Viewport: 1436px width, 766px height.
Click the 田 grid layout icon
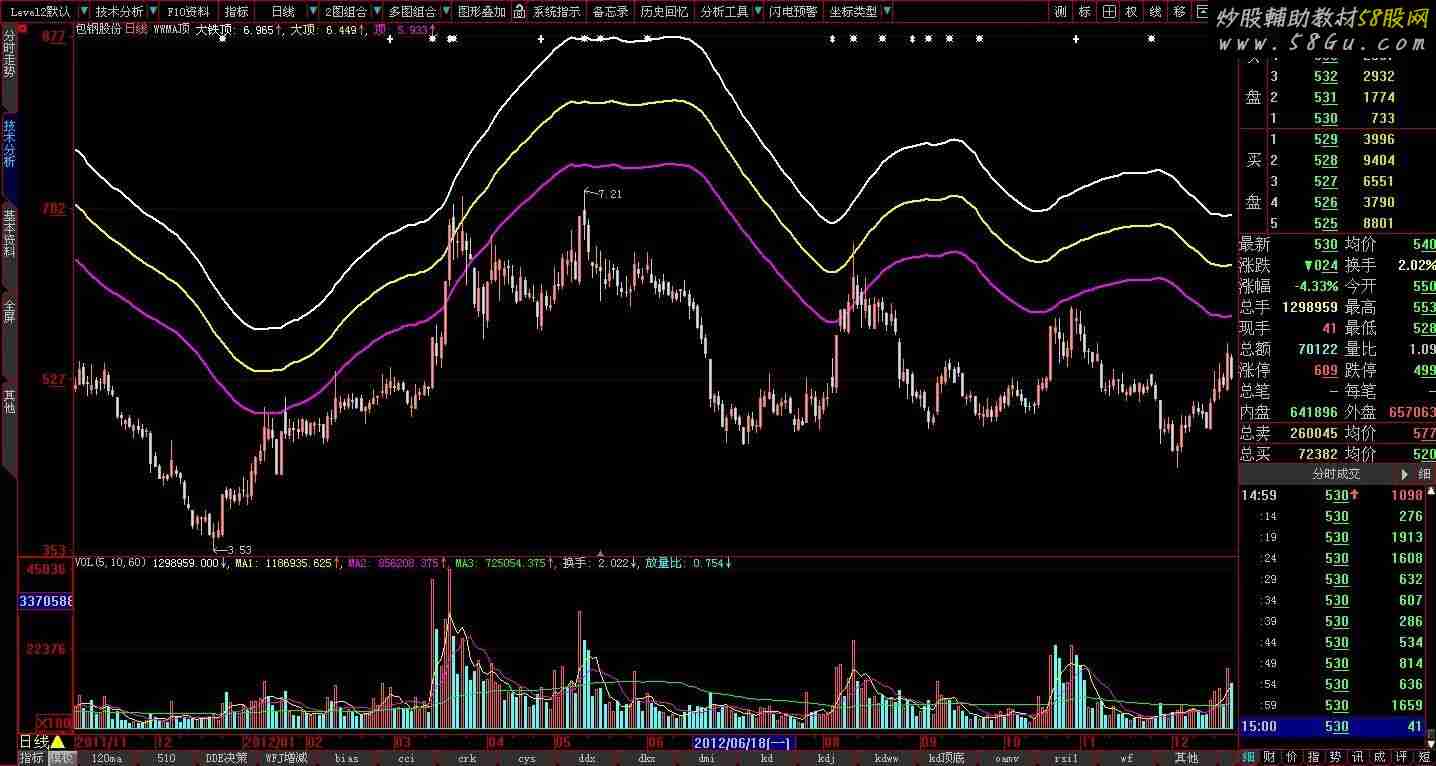coord(1109,12)
